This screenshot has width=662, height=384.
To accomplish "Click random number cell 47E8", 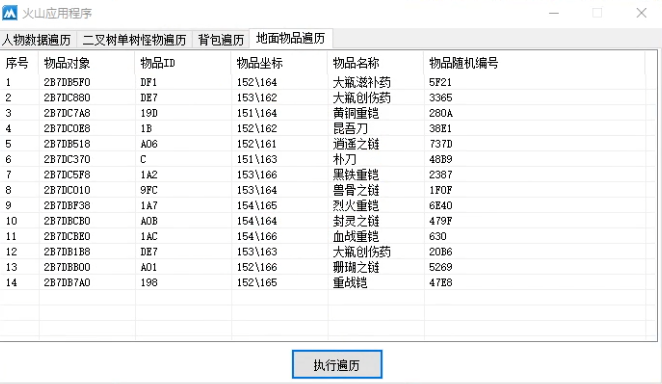I will (x=440, y=282).
